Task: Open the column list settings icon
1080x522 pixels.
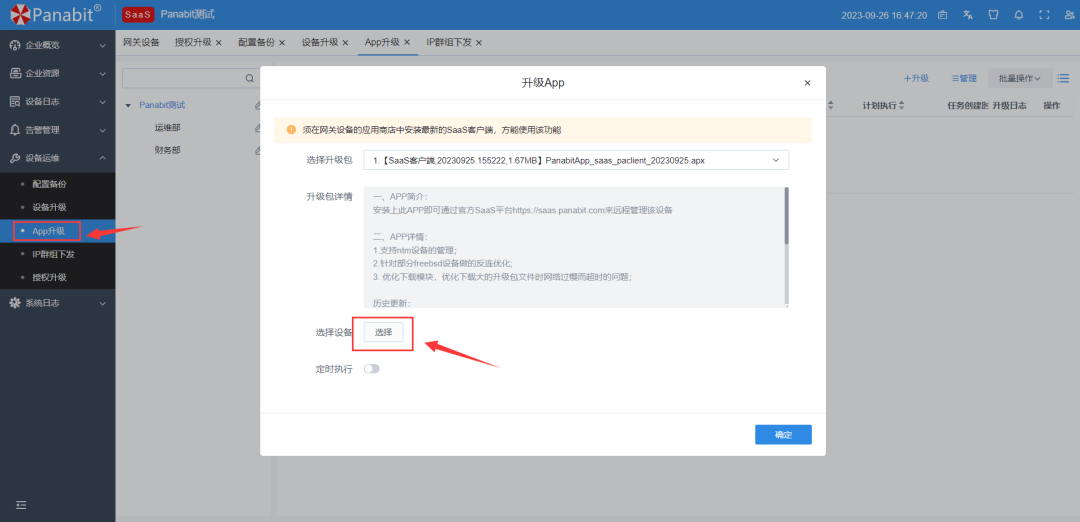Action: 1063,78
